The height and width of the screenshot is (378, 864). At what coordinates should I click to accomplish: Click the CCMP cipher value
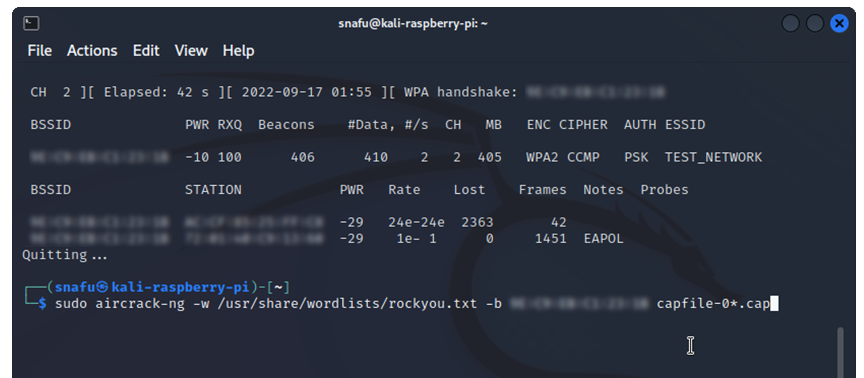pyautogui.click(x=584, y=158)
